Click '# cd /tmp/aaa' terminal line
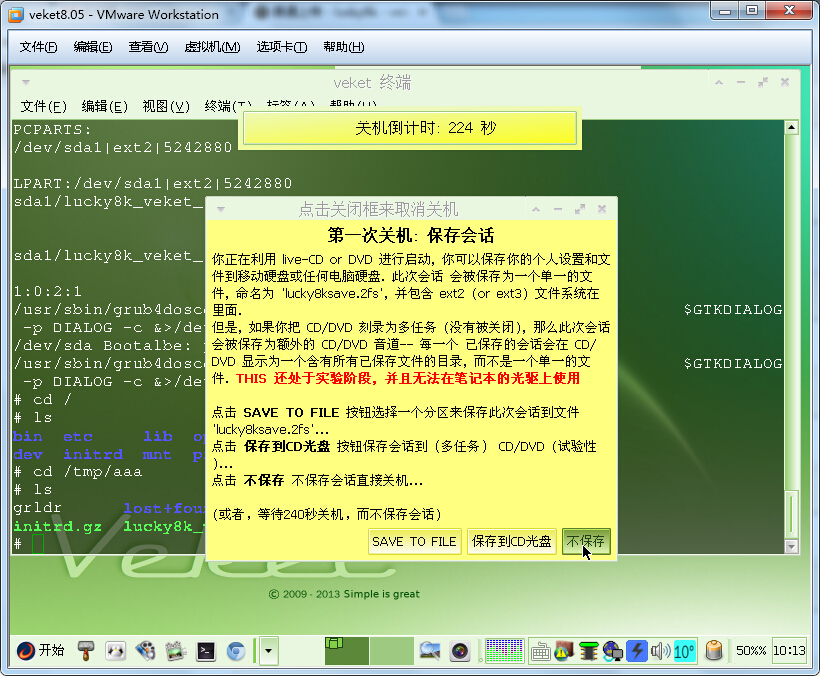 pos(77,472)
